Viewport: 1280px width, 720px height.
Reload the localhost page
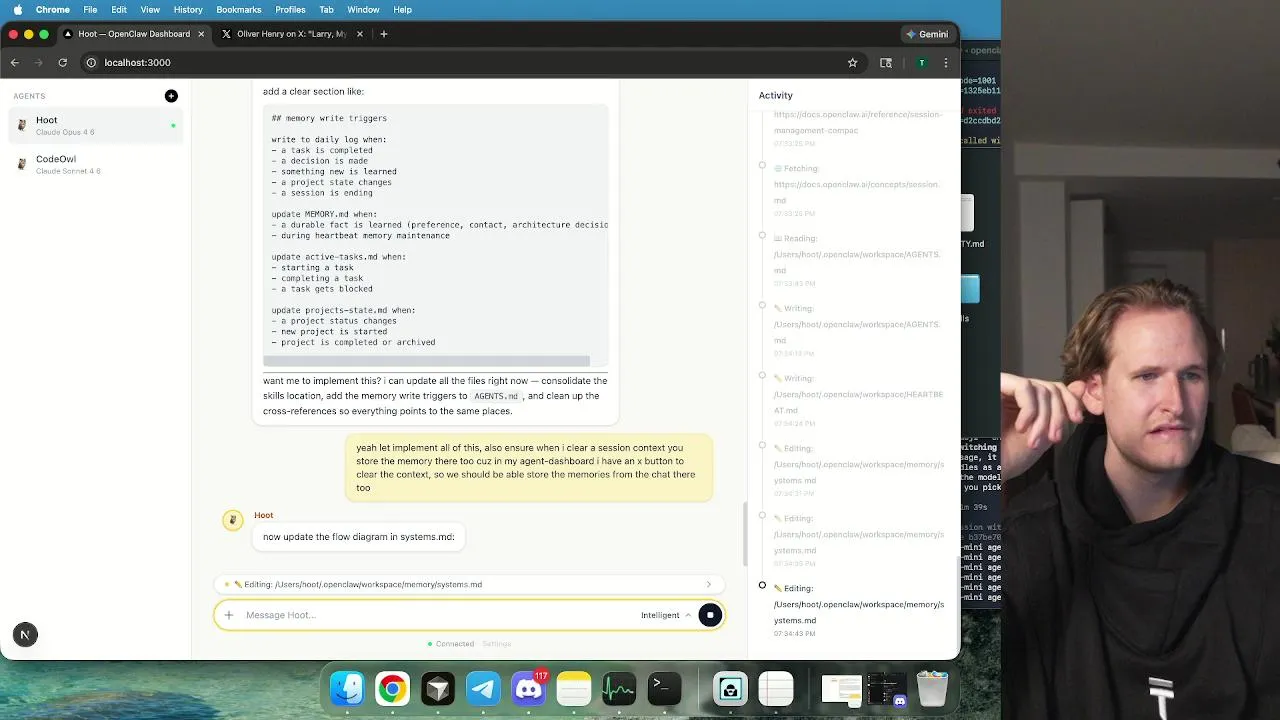click(63, 62)
